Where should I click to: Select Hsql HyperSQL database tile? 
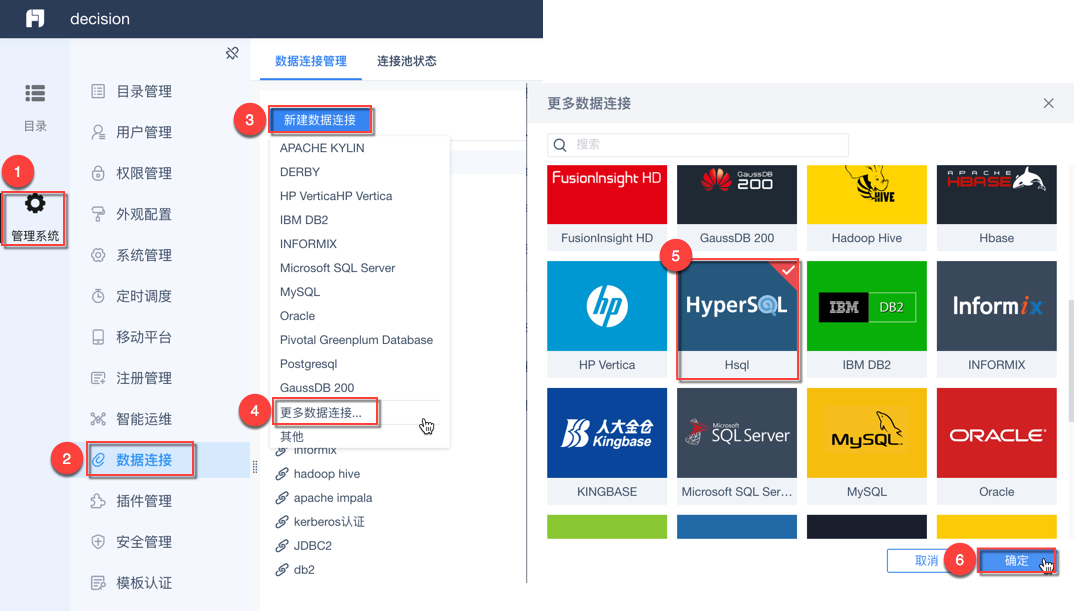737,319
